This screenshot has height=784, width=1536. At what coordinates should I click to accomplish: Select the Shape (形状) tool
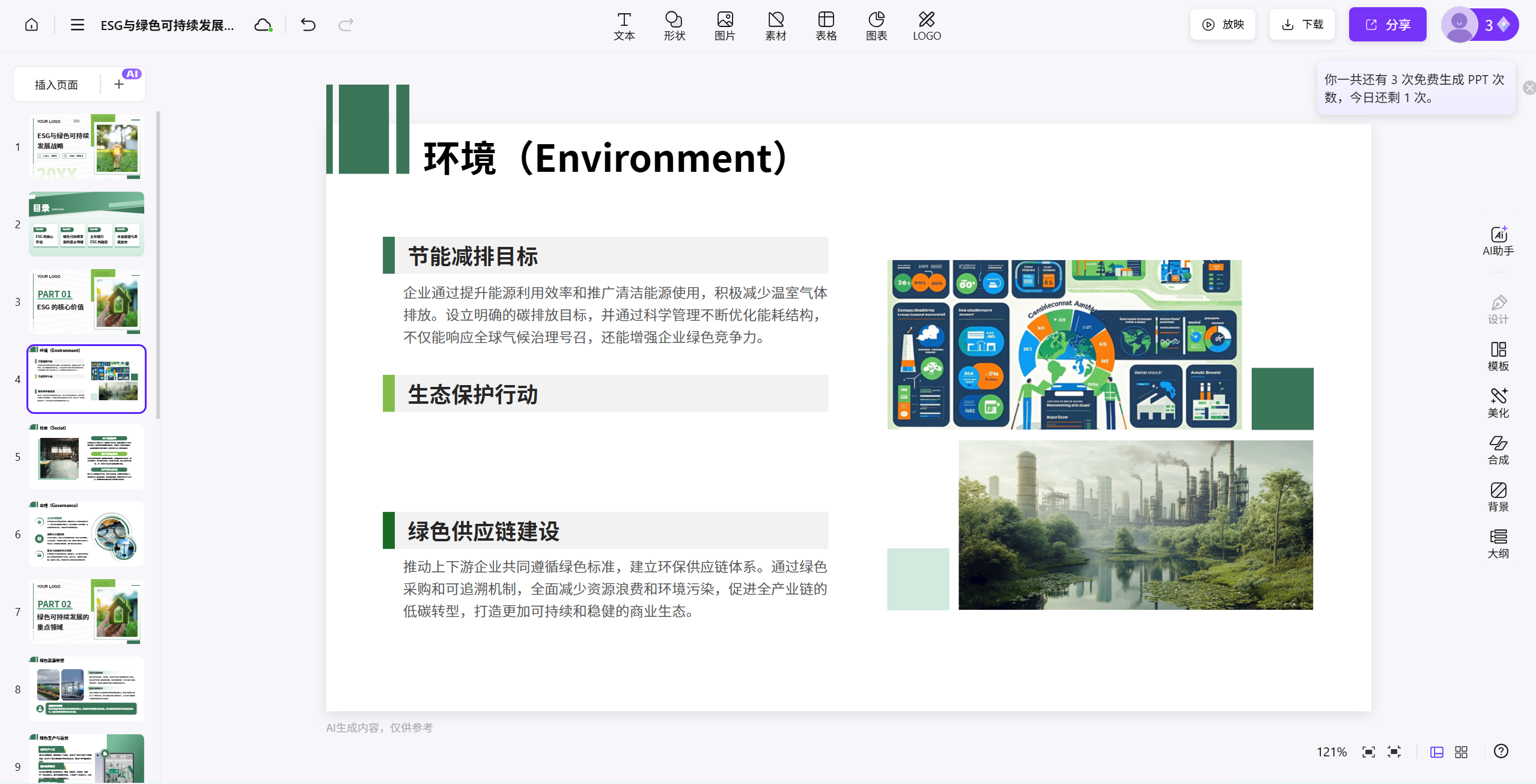(x=674, y=26)
